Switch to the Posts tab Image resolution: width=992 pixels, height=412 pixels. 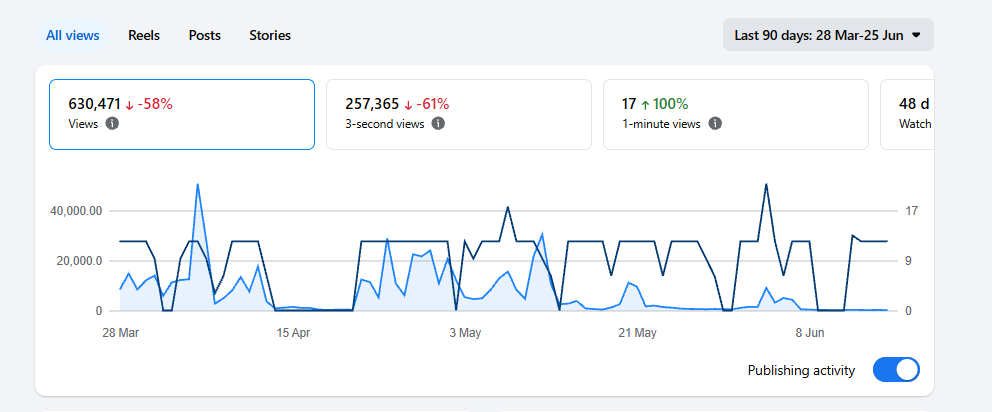(x=204, y=35)
